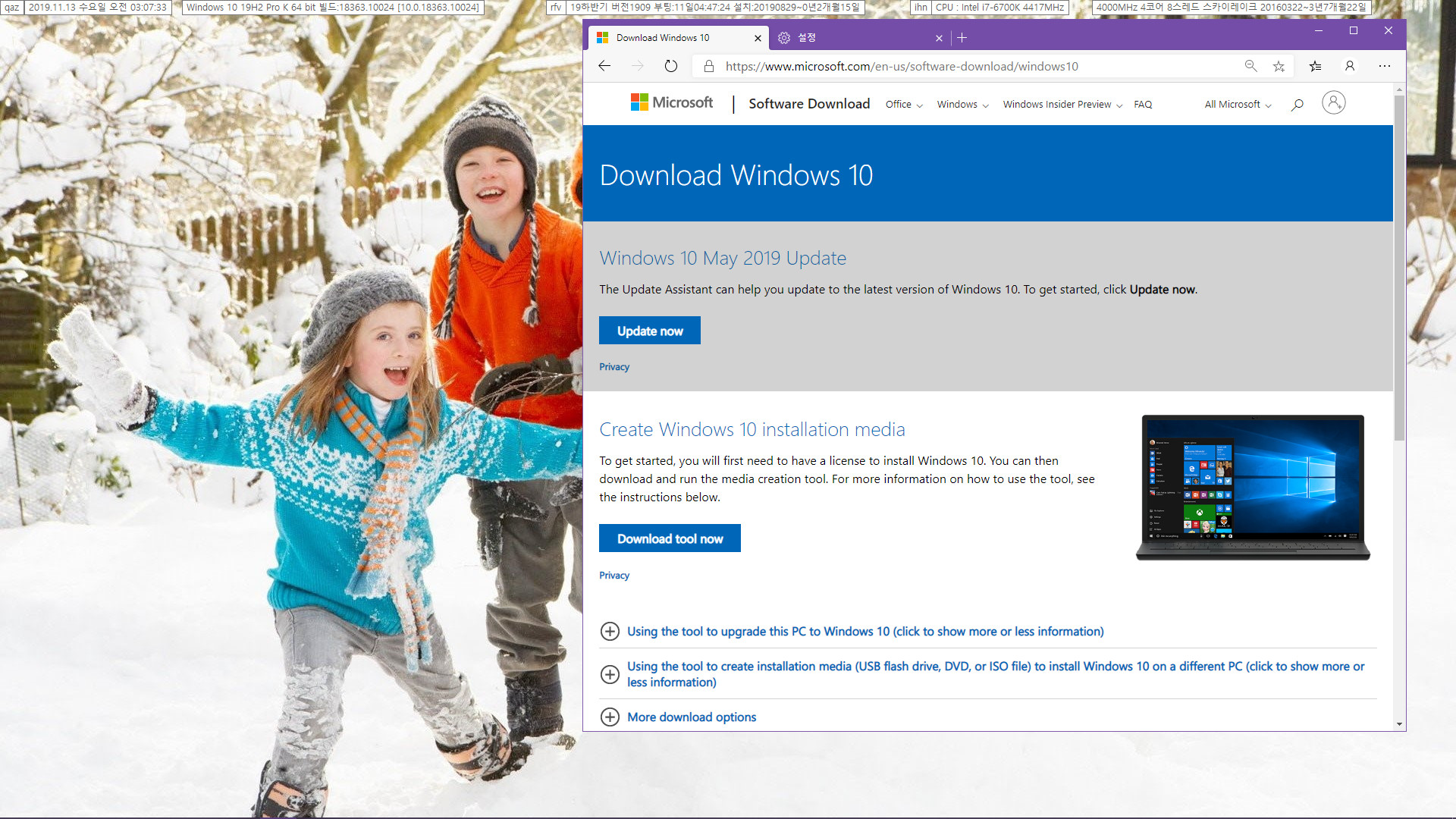Click the gear icon on the 설정 tab
1456x819 pixels.
tap(784, 38)
